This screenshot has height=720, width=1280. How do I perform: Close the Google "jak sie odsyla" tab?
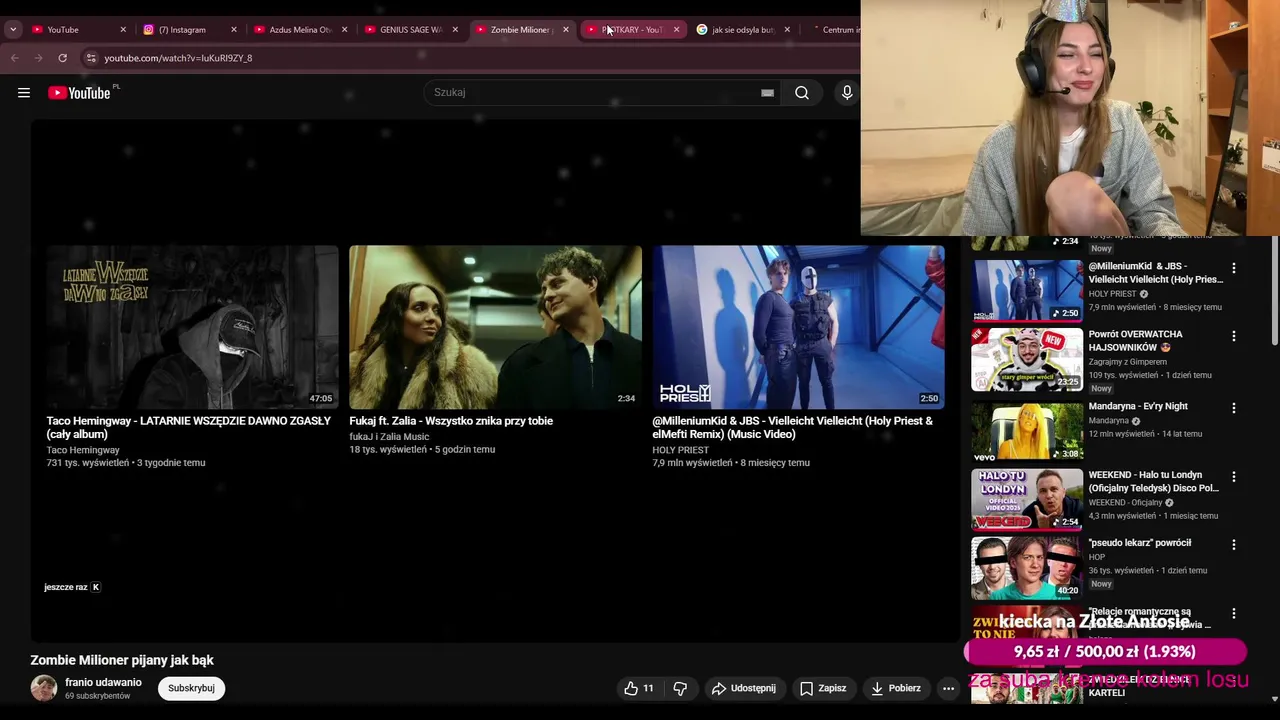(786, 30)
